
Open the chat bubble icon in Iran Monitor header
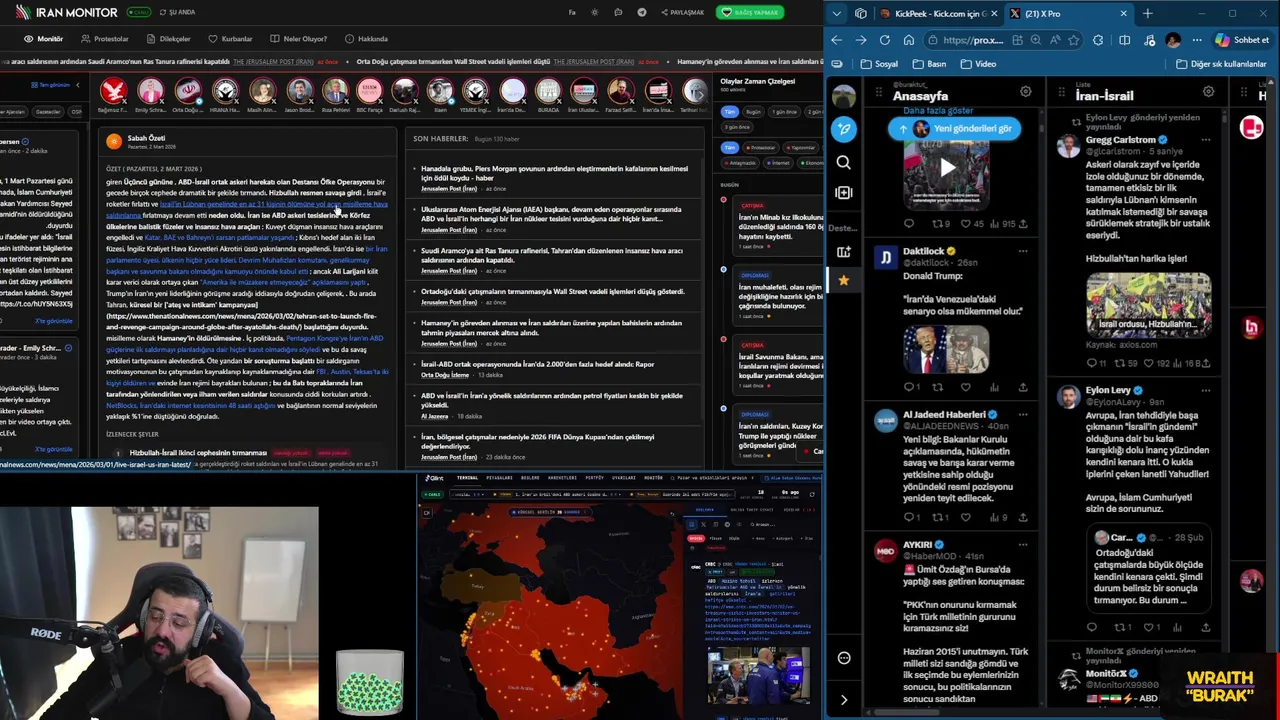tap(618, 12)
